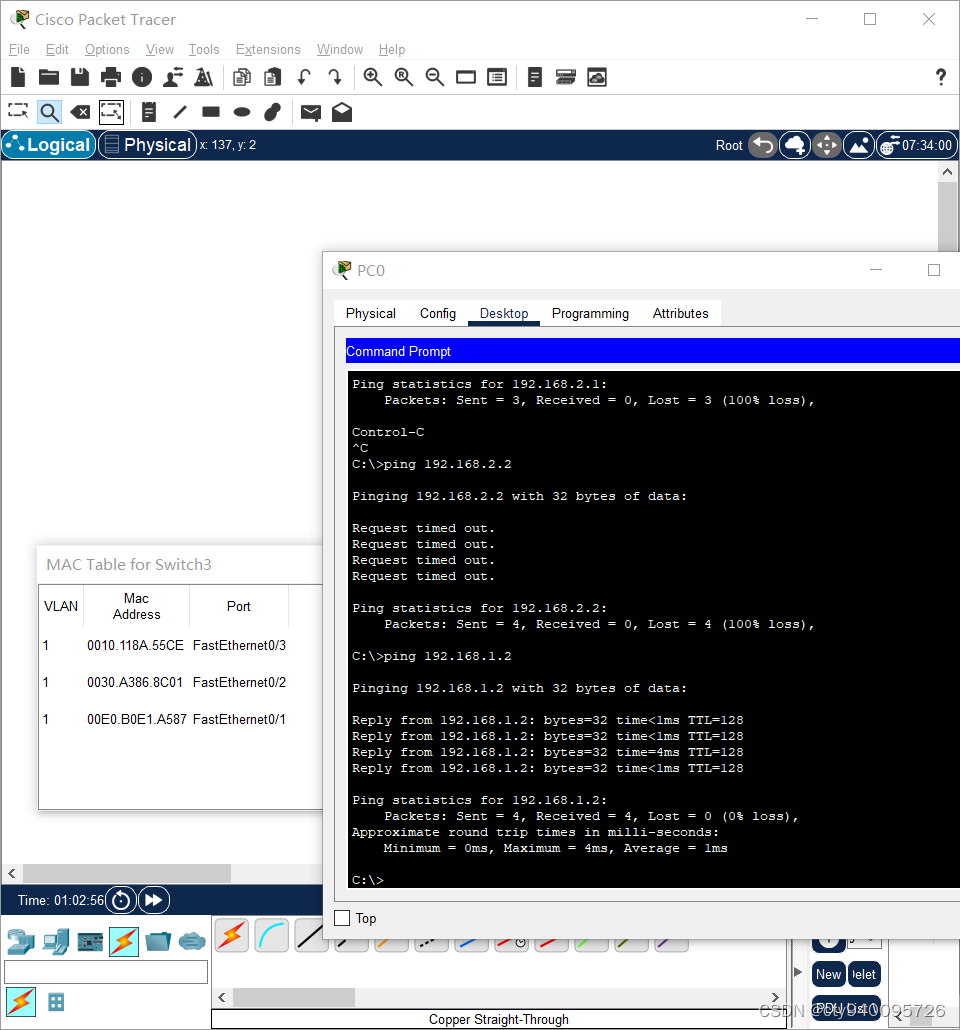The height and width of the screenshot is (1030, 960).
Task: Add a complex PDU open envelope
Action: [x=342, y=112]
